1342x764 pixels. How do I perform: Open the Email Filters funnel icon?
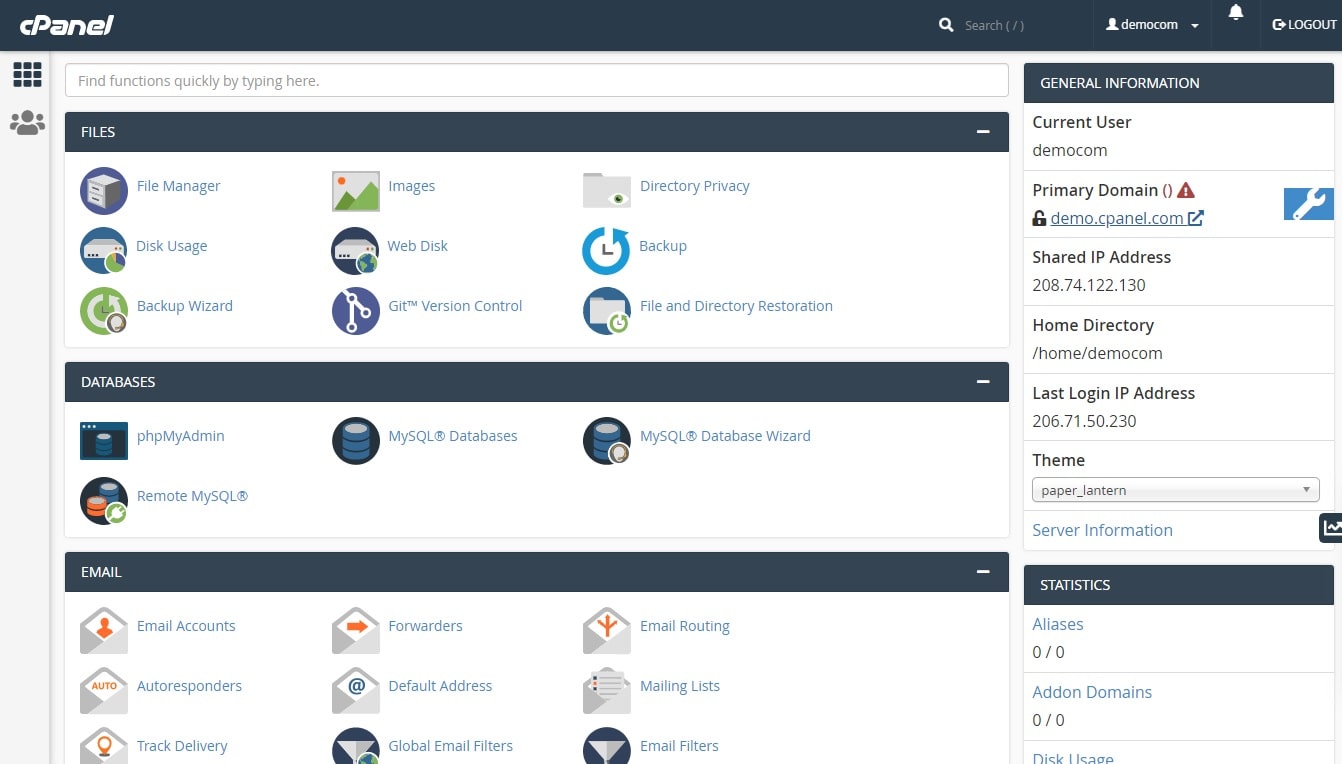tap(607, 748)
